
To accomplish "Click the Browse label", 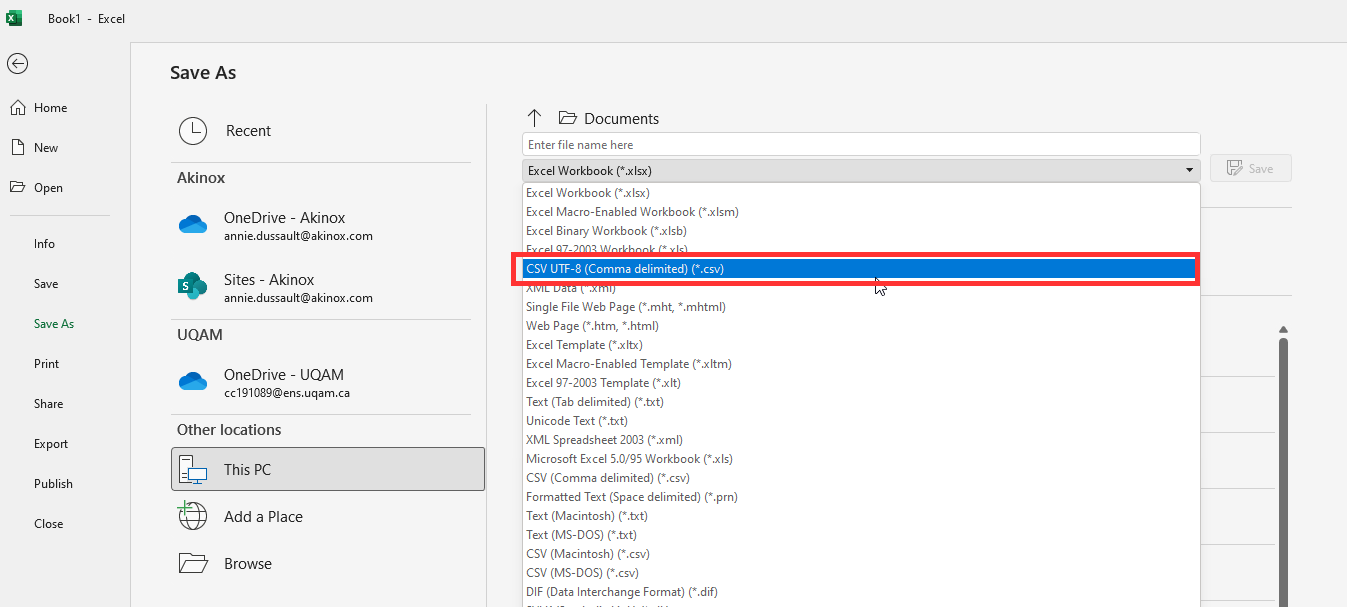I will pyautogui.click(x=248, y=564).
